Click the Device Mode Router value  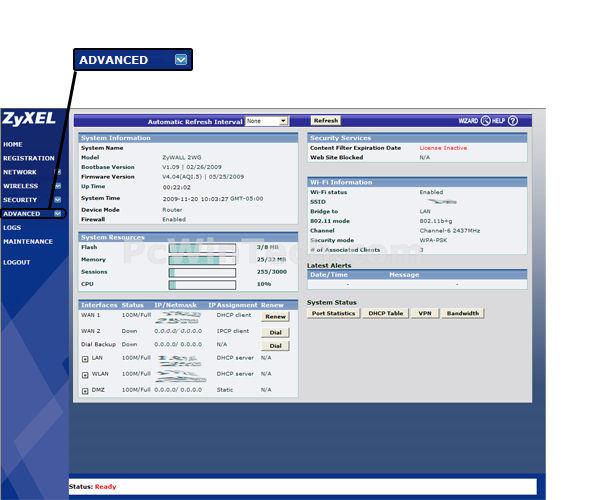tap(172, 210)
